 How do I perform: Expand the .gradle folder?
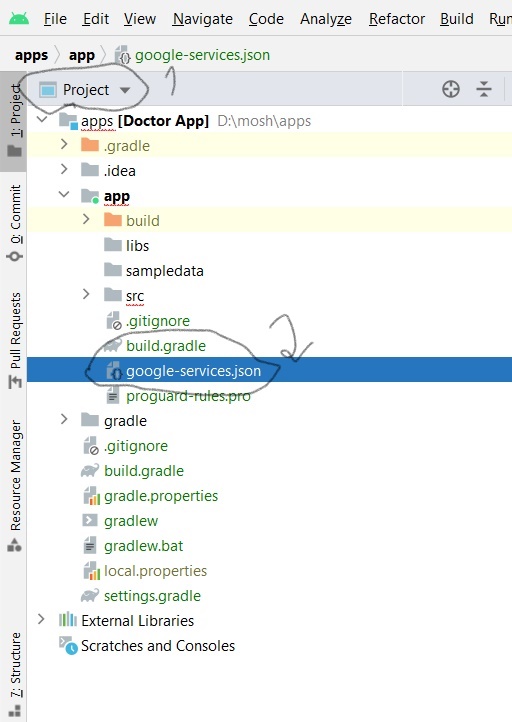click(64, 145)
